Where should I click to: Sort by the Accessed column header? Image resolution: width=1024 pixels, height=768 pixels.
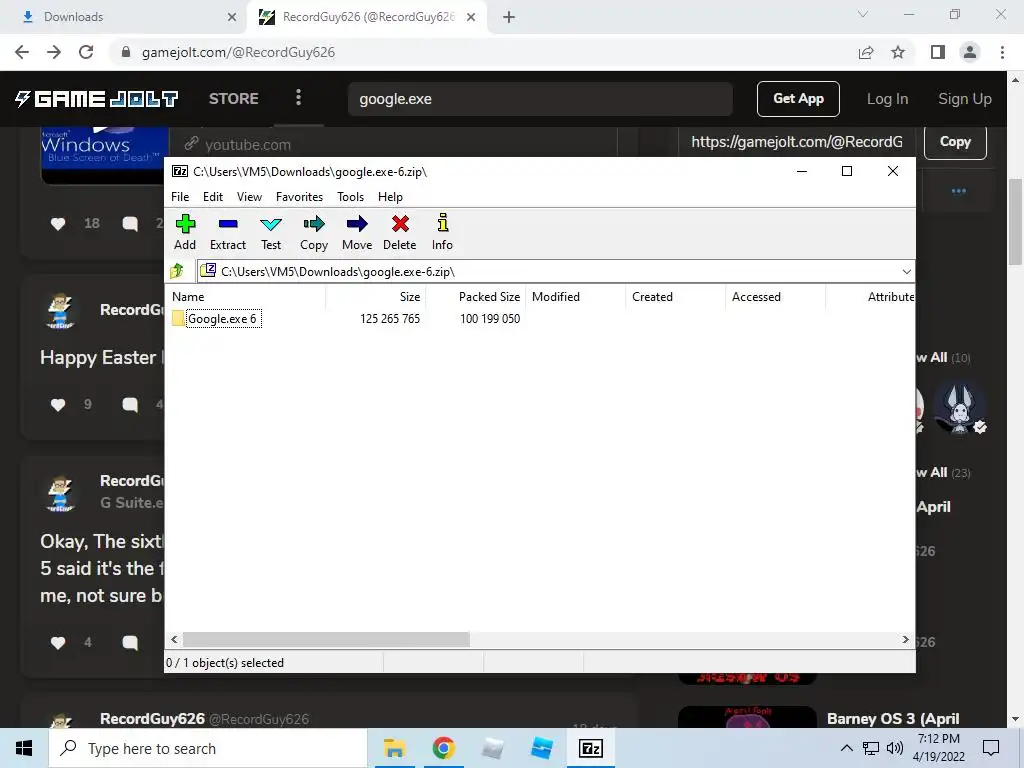click(x=775, y=296)
